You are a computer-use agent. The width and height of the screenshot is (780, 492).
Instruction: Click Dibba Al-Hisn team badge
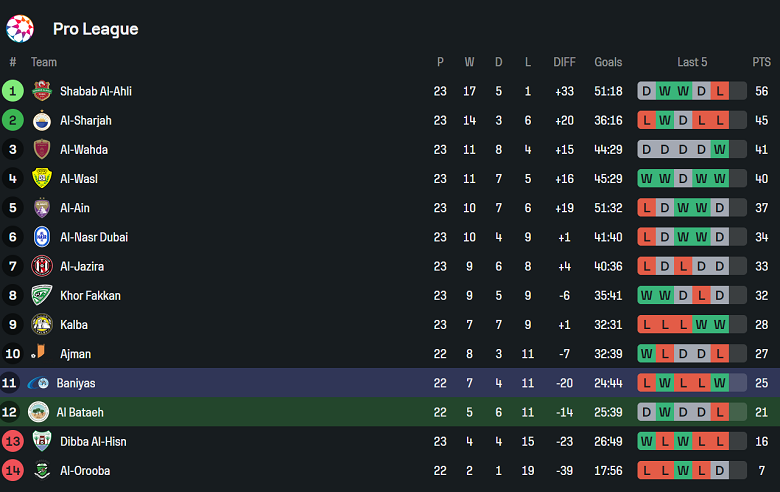41,441
